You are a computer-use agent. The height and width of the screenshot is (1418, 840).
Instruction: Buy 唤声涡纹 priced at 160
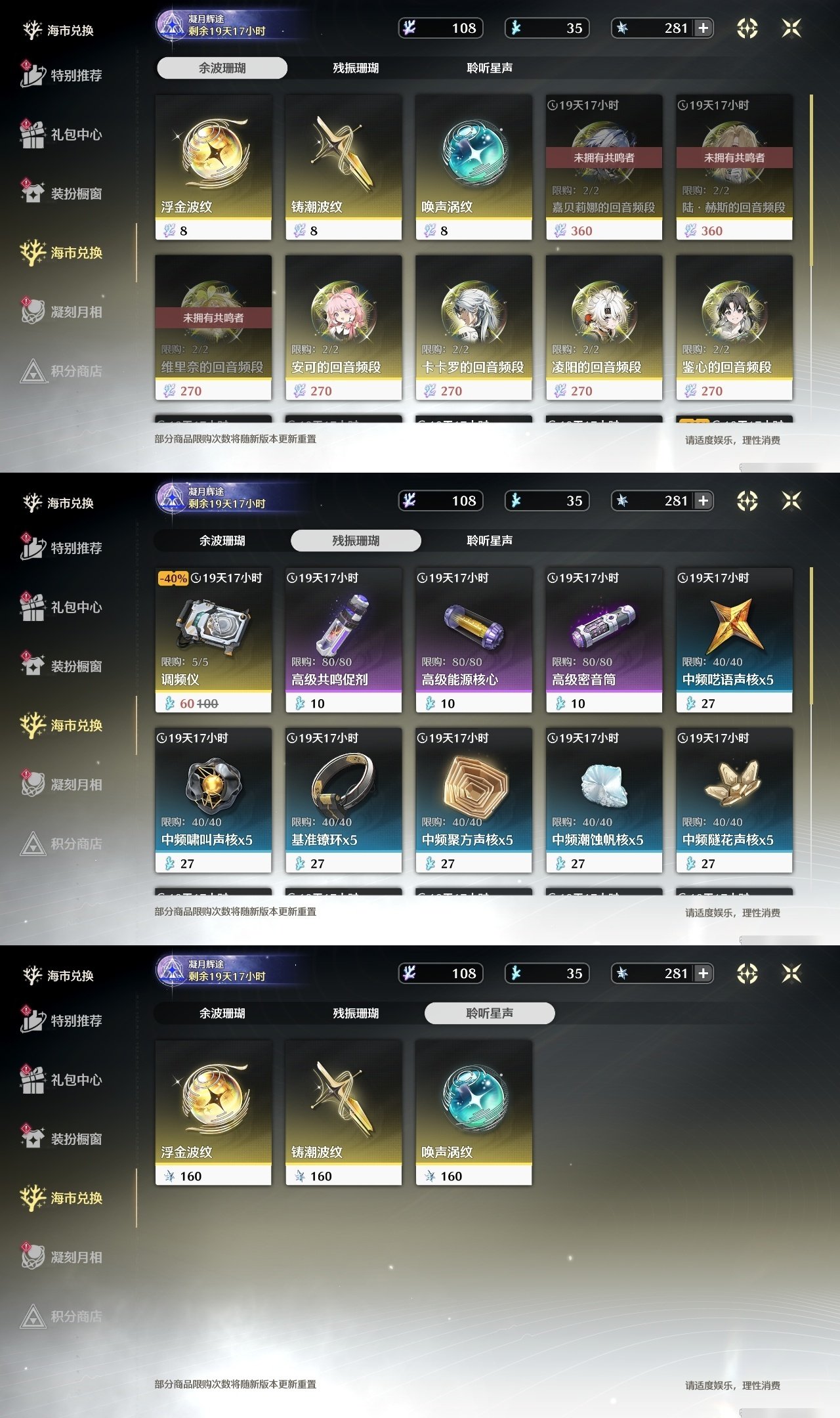(x=474, y=1113)
